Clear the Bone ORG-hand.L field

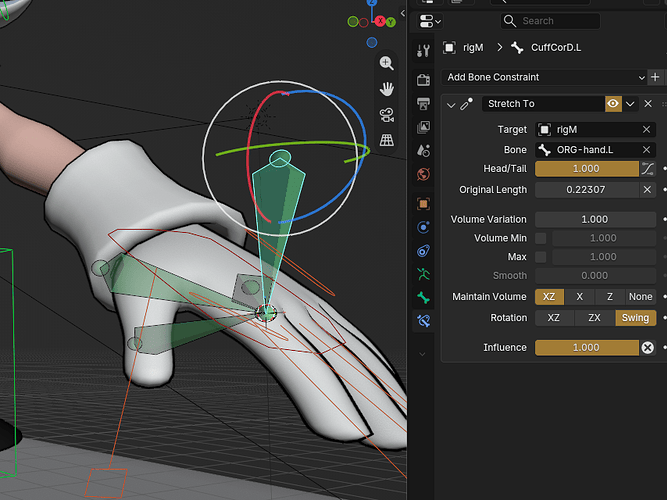pyautogui.click(x=646, y=150)
